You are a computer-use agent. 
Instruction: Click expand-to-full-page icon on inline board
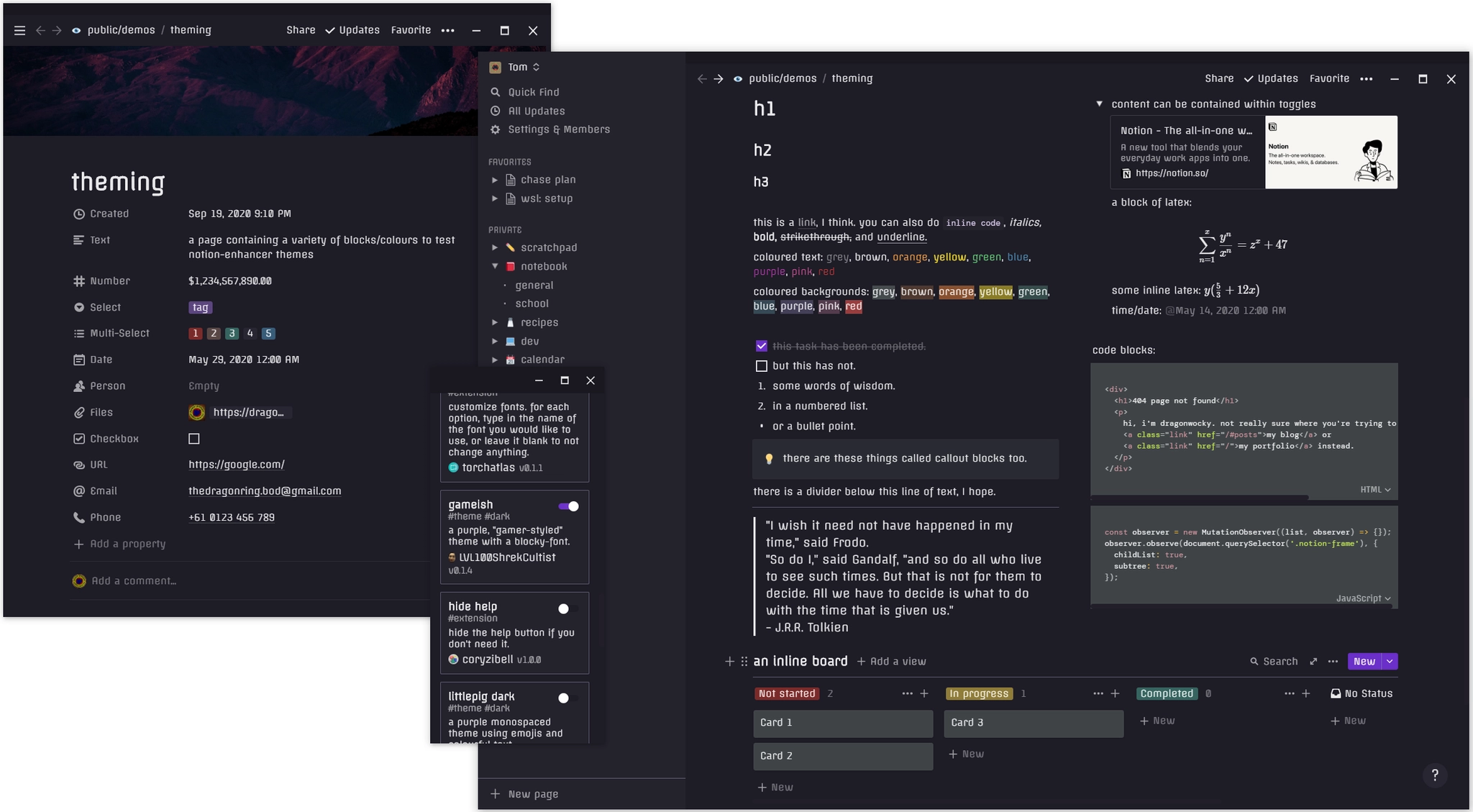point(1313,662)
